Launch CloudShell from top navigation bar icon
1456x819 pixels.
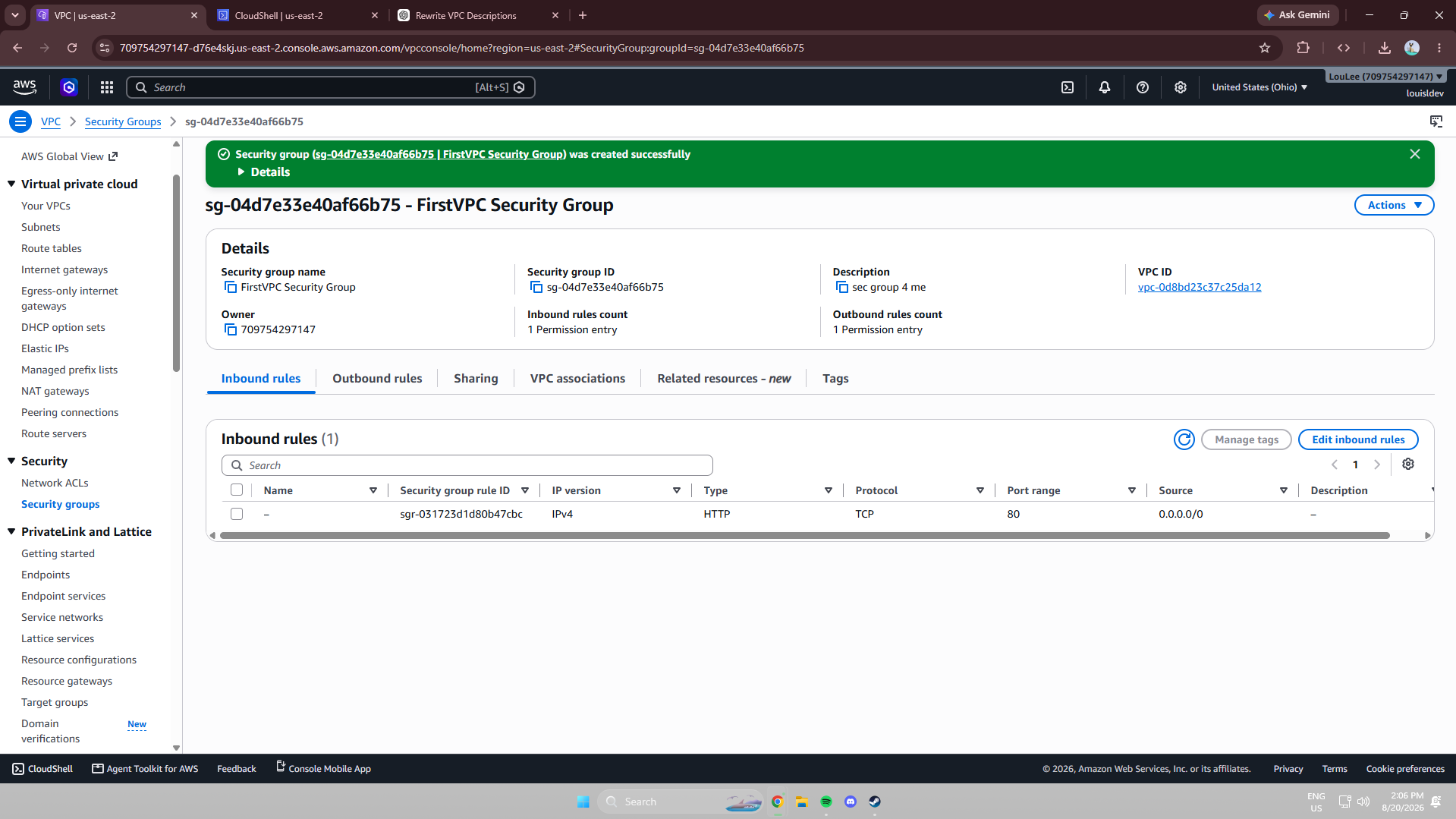click(1068, 87)
